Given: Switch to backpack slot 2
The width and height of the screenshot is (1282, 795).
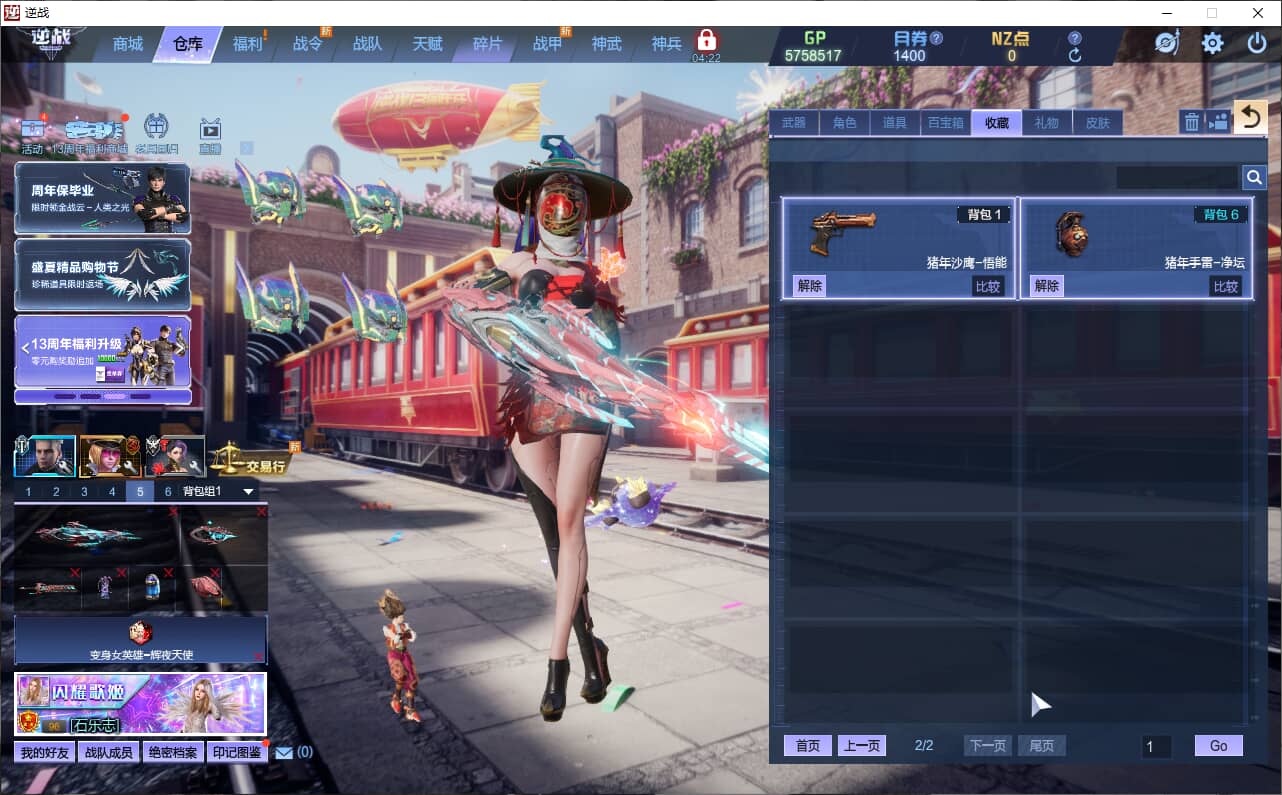Looking at the screenshot, I should (x=56, y=491).
